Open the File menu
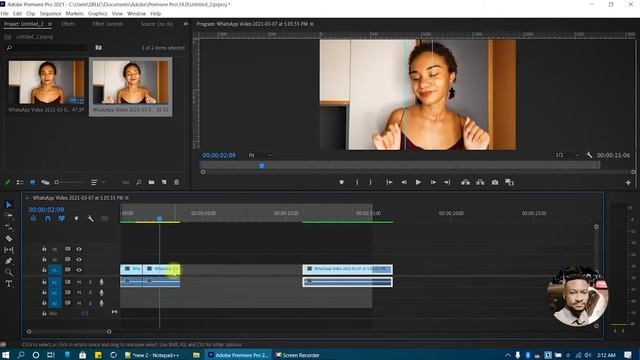640x360 pixels. [4, 13]
